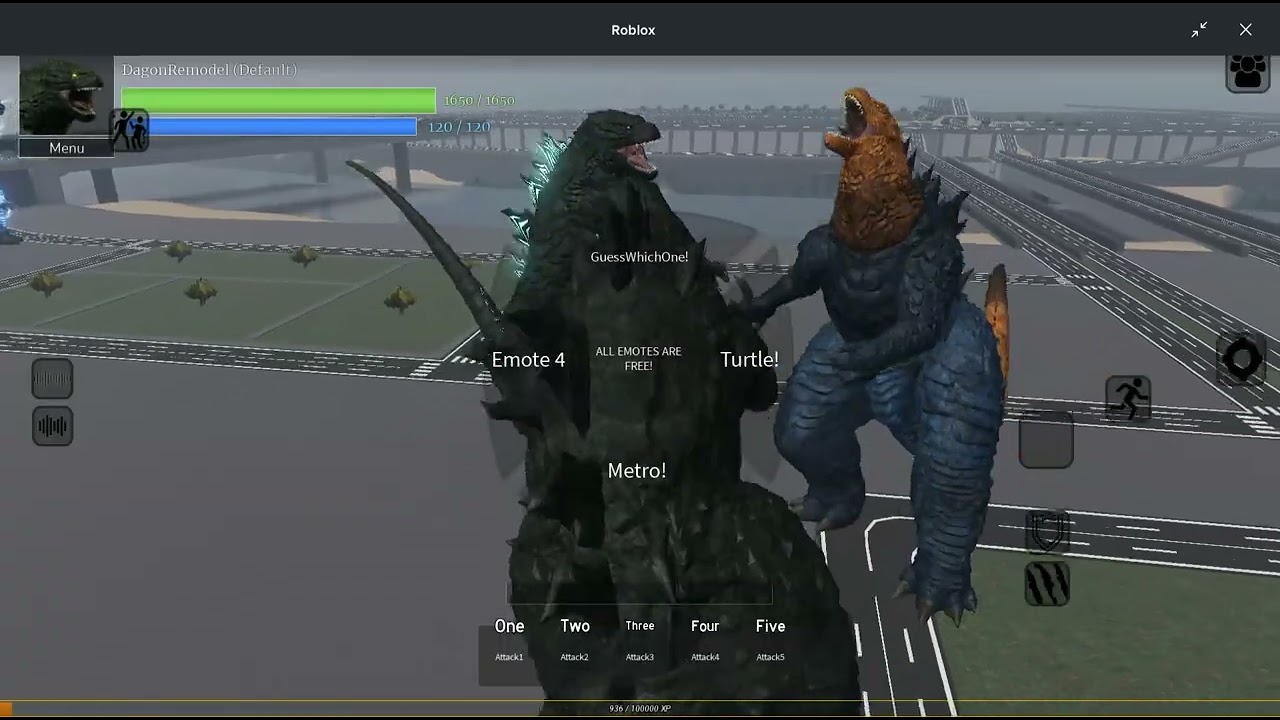
Task: Select the Emote 4 wheel option
Action: (528, 360)
